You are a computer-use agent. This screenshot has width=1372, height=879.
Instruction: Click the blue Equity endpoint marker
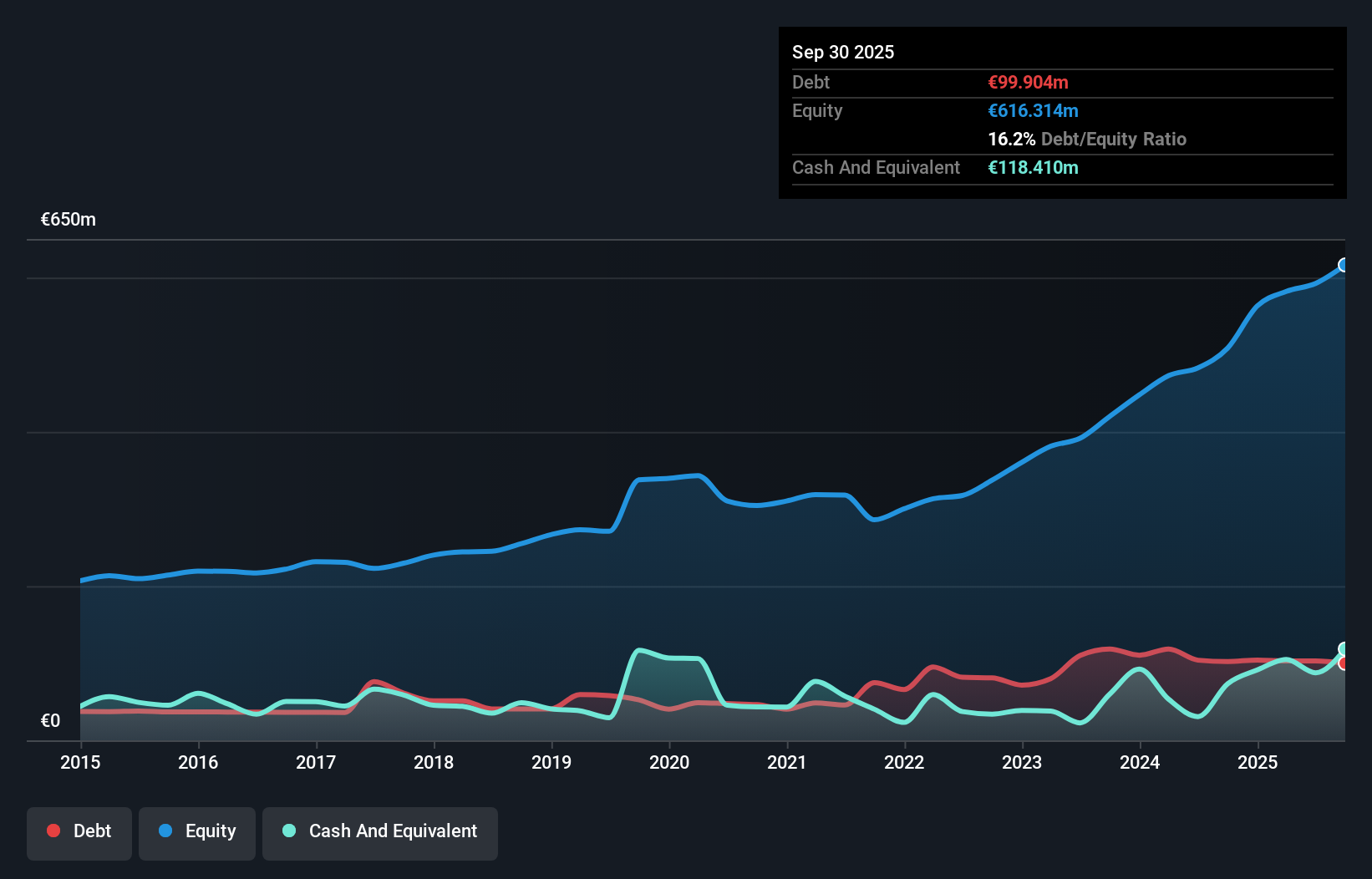(1344, 265)
